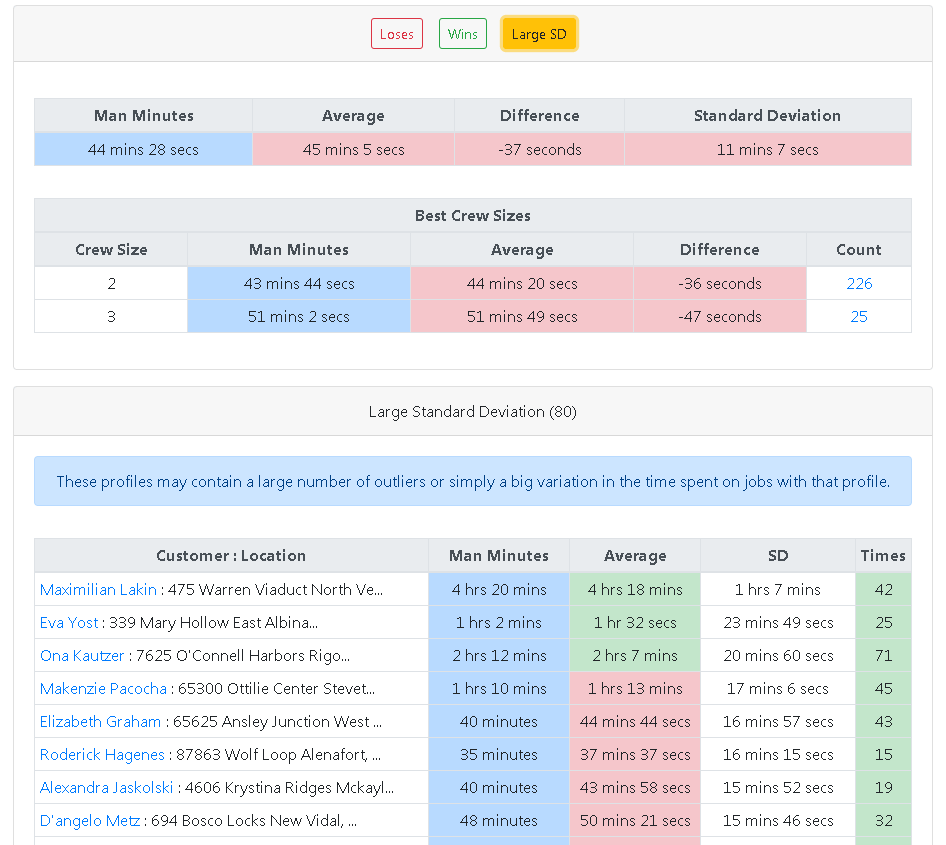This screenshot has width=946, height=845.
Task: Click the Customer : Location column header
Action: click(231, 555)
